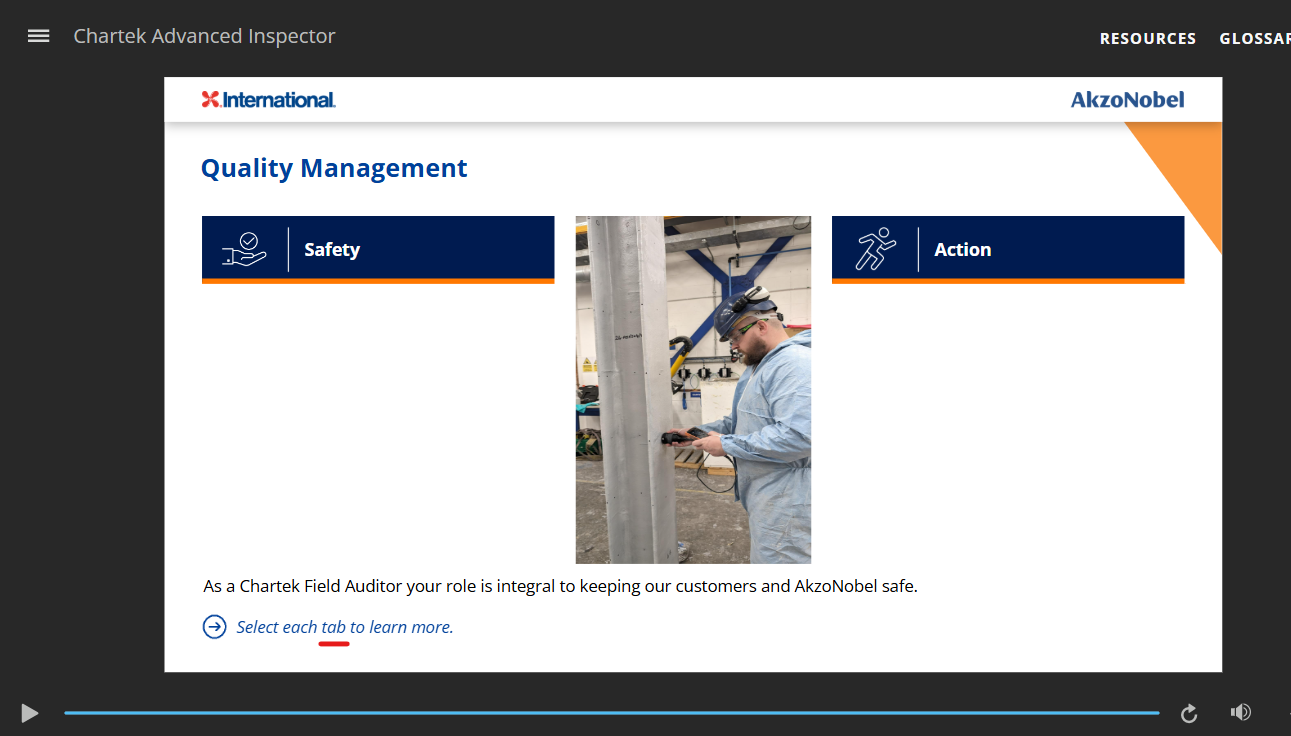Select the Action tab

[1008, 250]
